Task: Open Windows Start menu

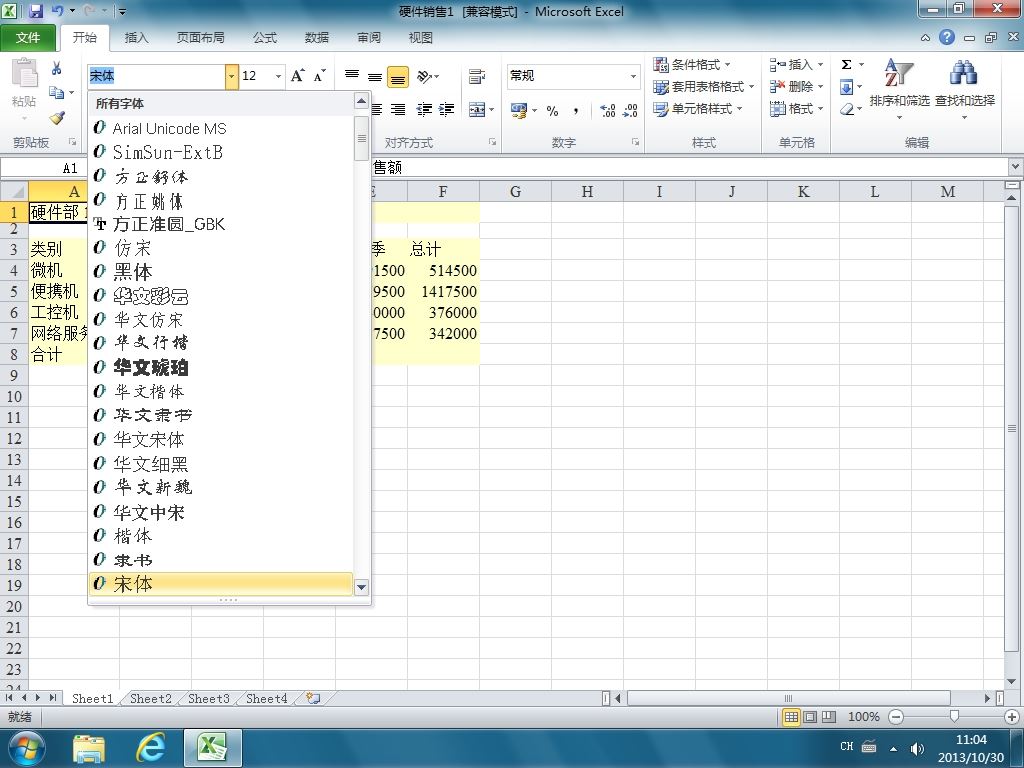Action: coord(26,748)
